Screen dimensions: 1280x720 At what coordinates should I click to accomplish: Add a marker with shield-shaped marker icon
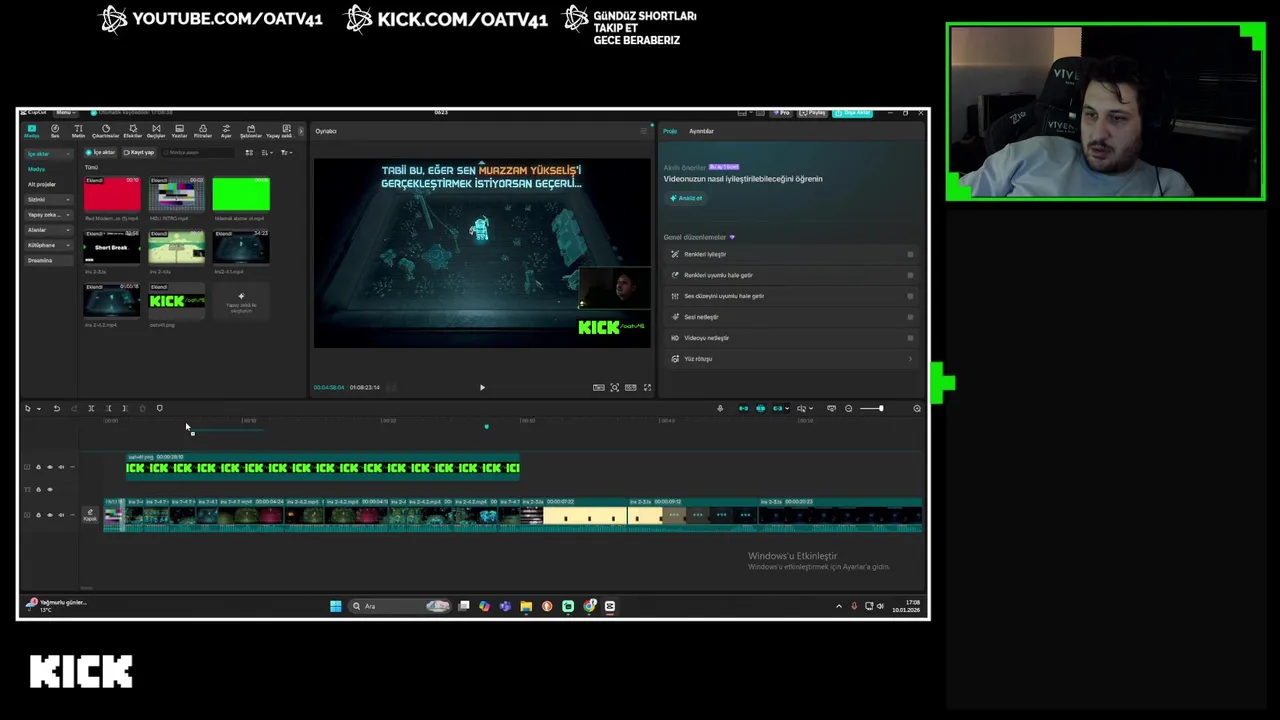[x=160, y=408]
